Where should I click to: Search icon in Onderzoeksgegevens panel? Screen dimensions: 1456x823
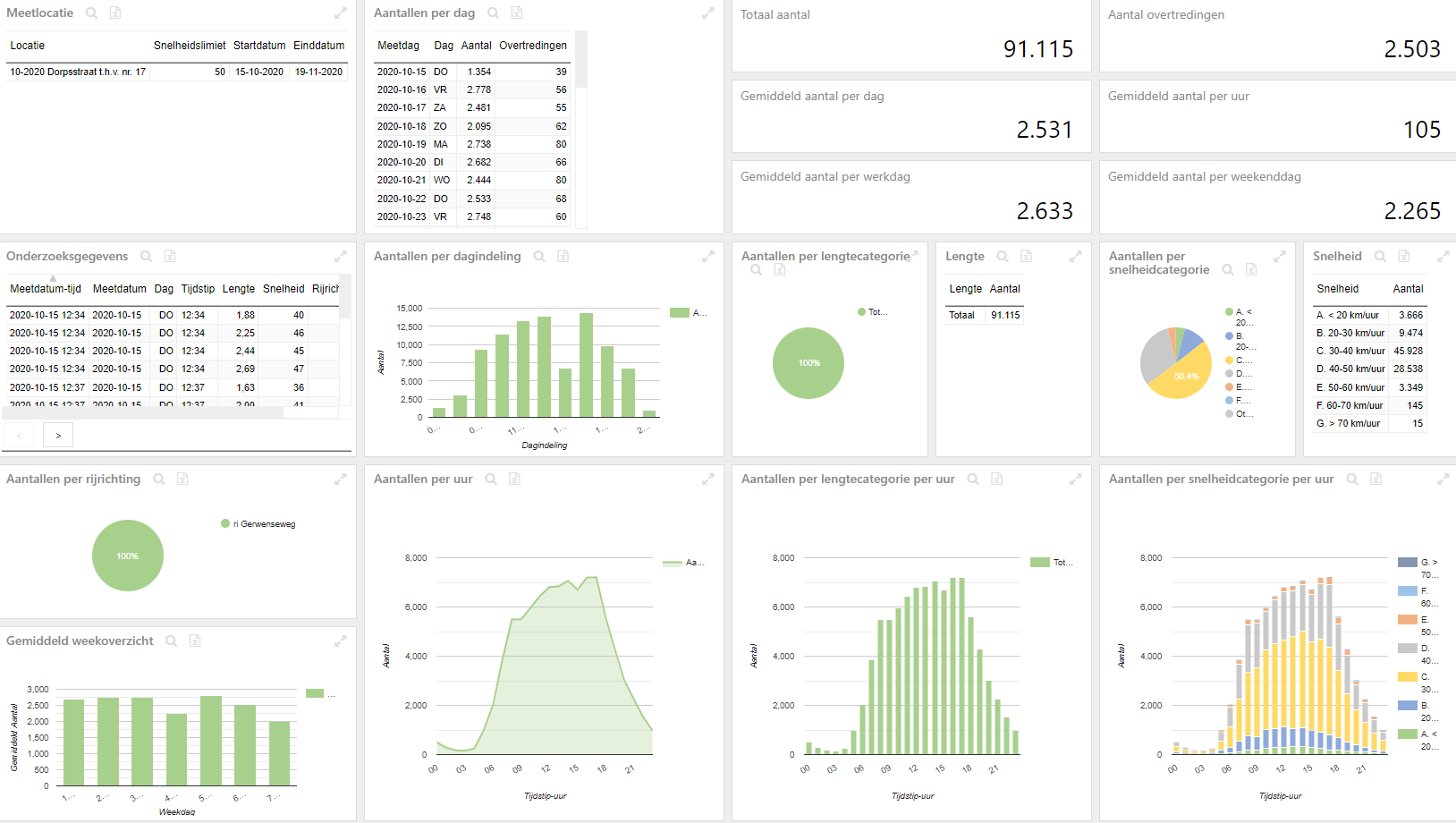pyautogui.click(x=146, y=257)
